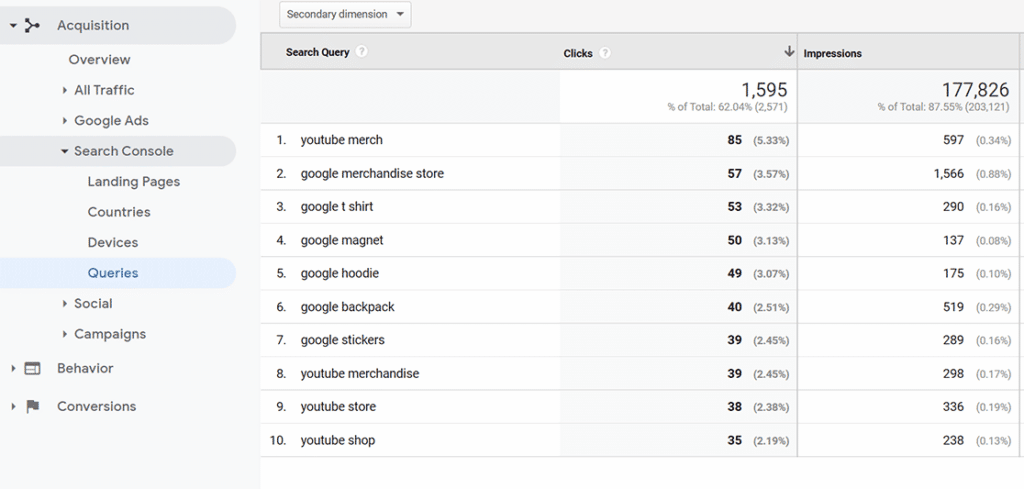Click the 85 clicks value for youtube merch

click(735, 140)
